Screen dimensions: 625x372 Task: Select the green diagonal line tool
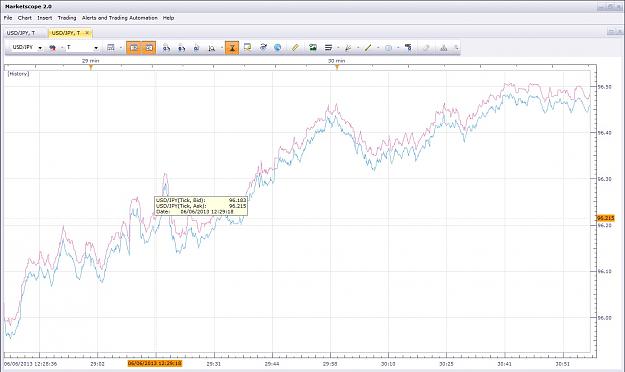368,48
